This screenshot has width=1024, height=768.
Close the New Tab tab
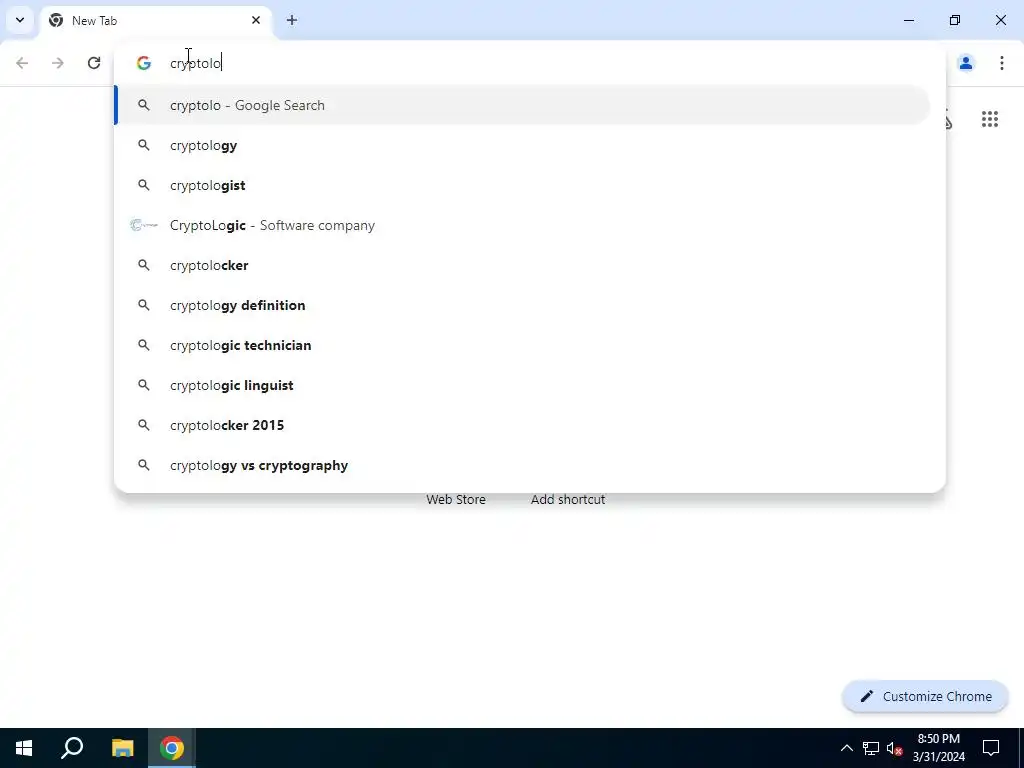(256, 20)
